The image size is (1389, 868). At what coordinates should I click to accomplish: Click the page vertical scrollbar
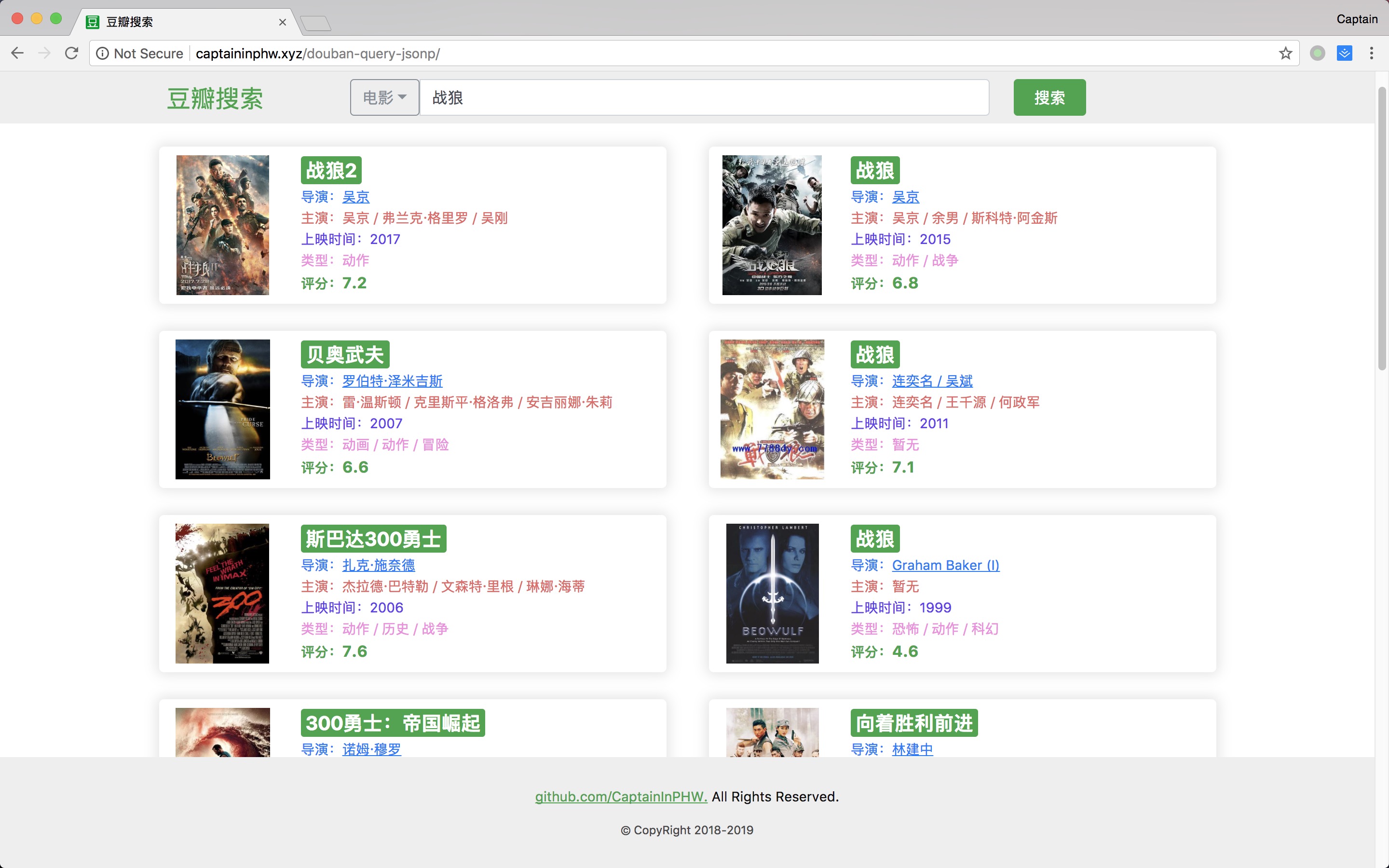pos(1382,230)
